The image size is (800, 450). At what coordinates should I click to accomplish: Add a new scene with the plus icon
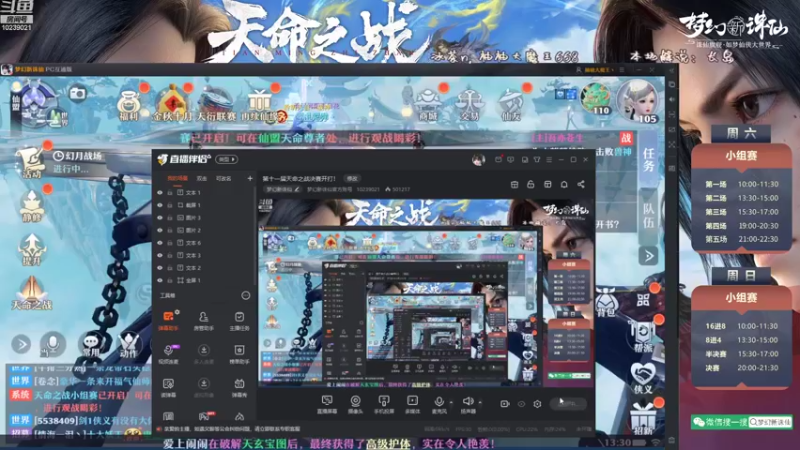tap(250, 179)
